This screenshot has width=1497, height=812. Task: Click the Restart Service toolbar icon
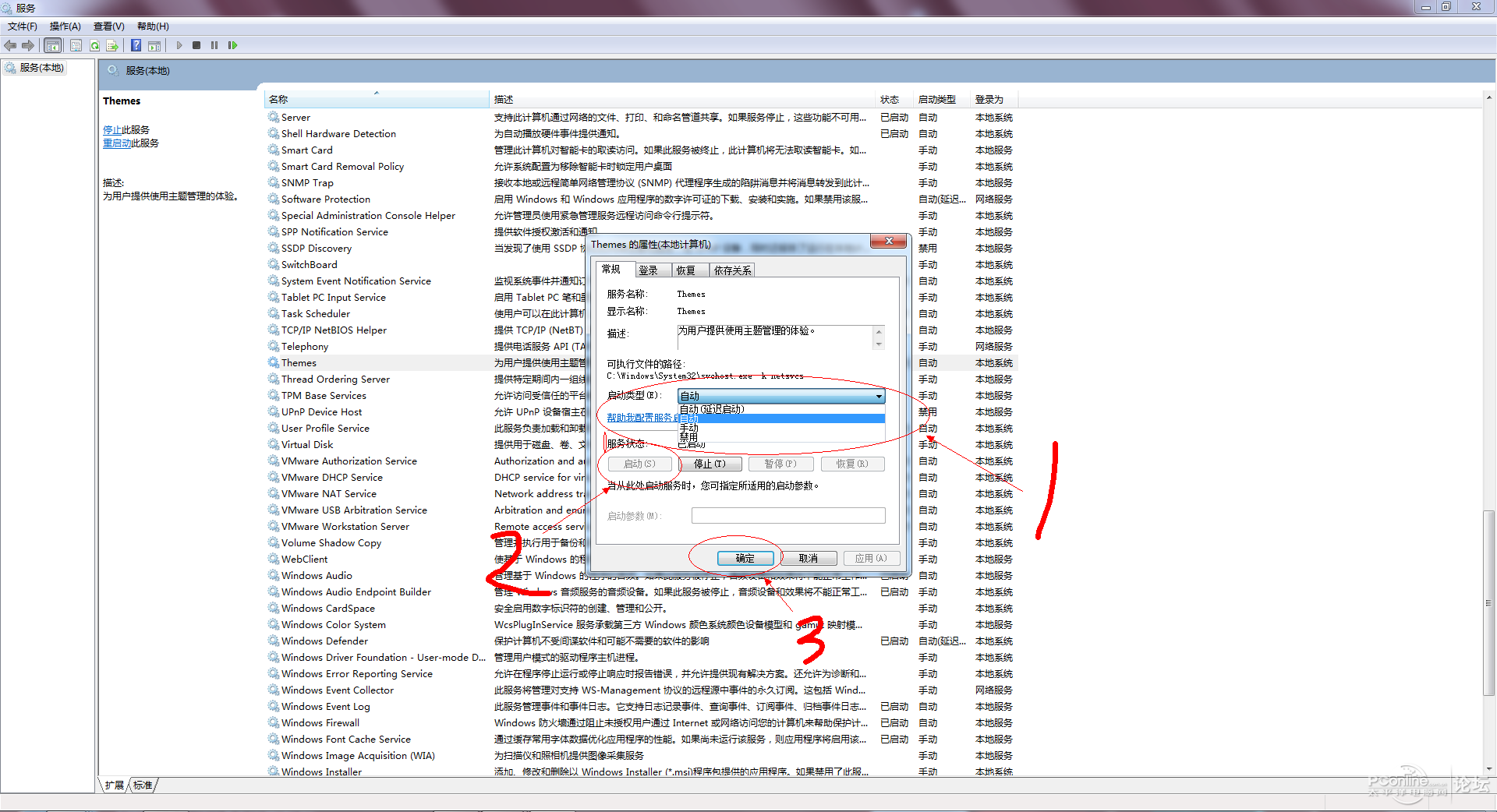pos(232,45)
